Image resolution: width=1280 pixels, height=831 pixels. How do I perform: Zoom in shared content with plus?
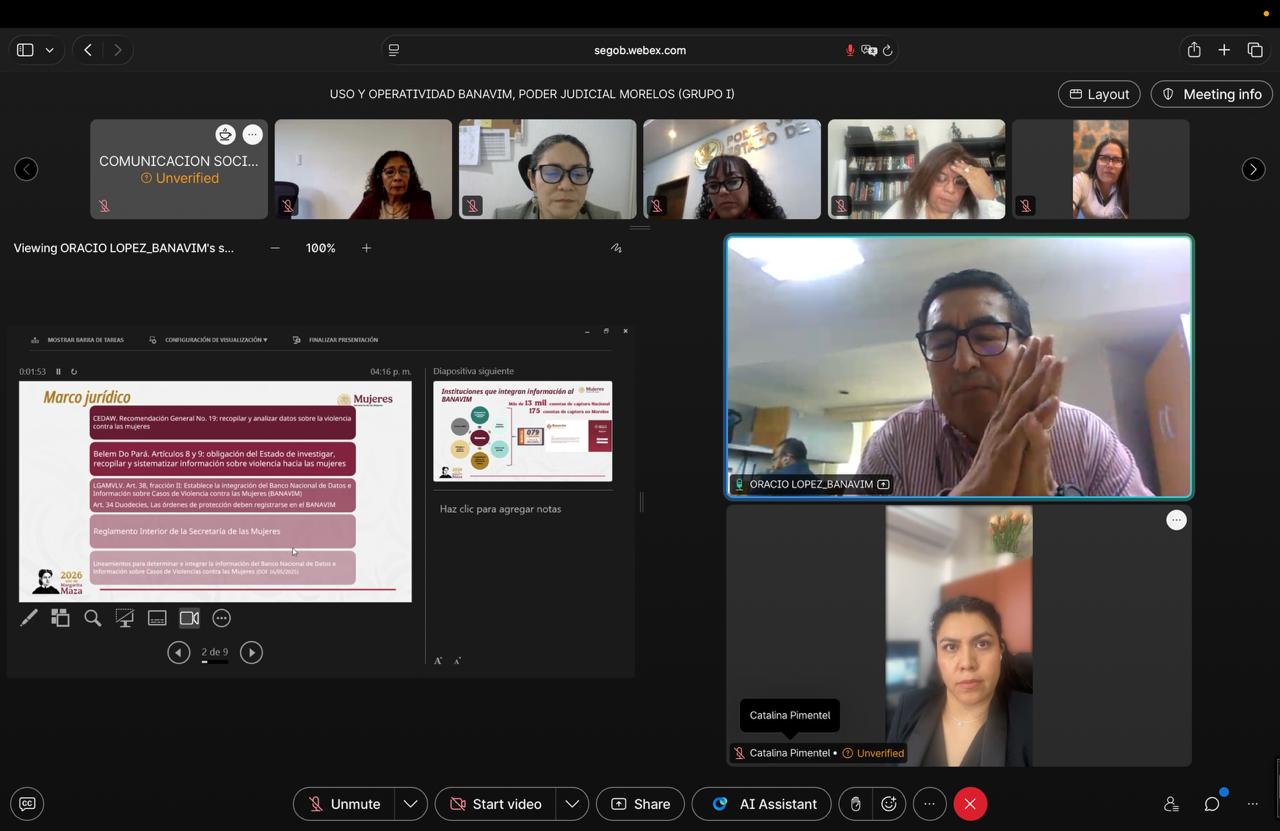366,248
